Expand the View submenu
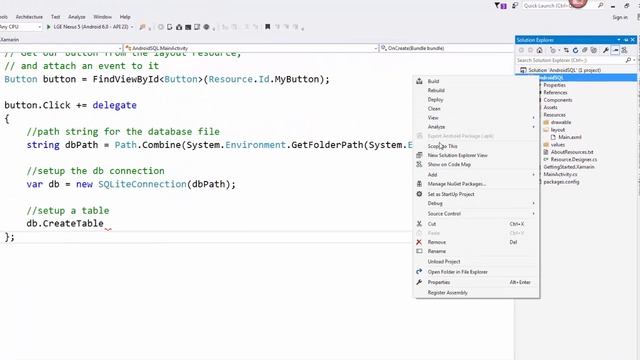This screenshot has width=640, height=360. [x=476, y=118]
